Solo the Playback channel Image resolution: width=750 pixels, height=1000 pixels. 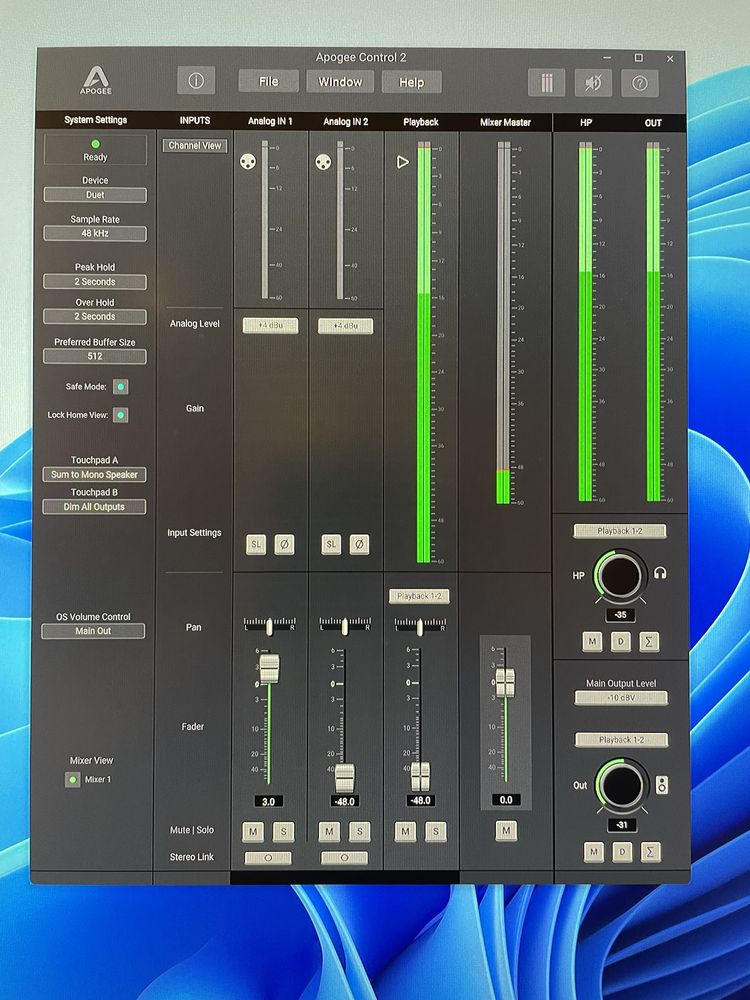[436, 832]
